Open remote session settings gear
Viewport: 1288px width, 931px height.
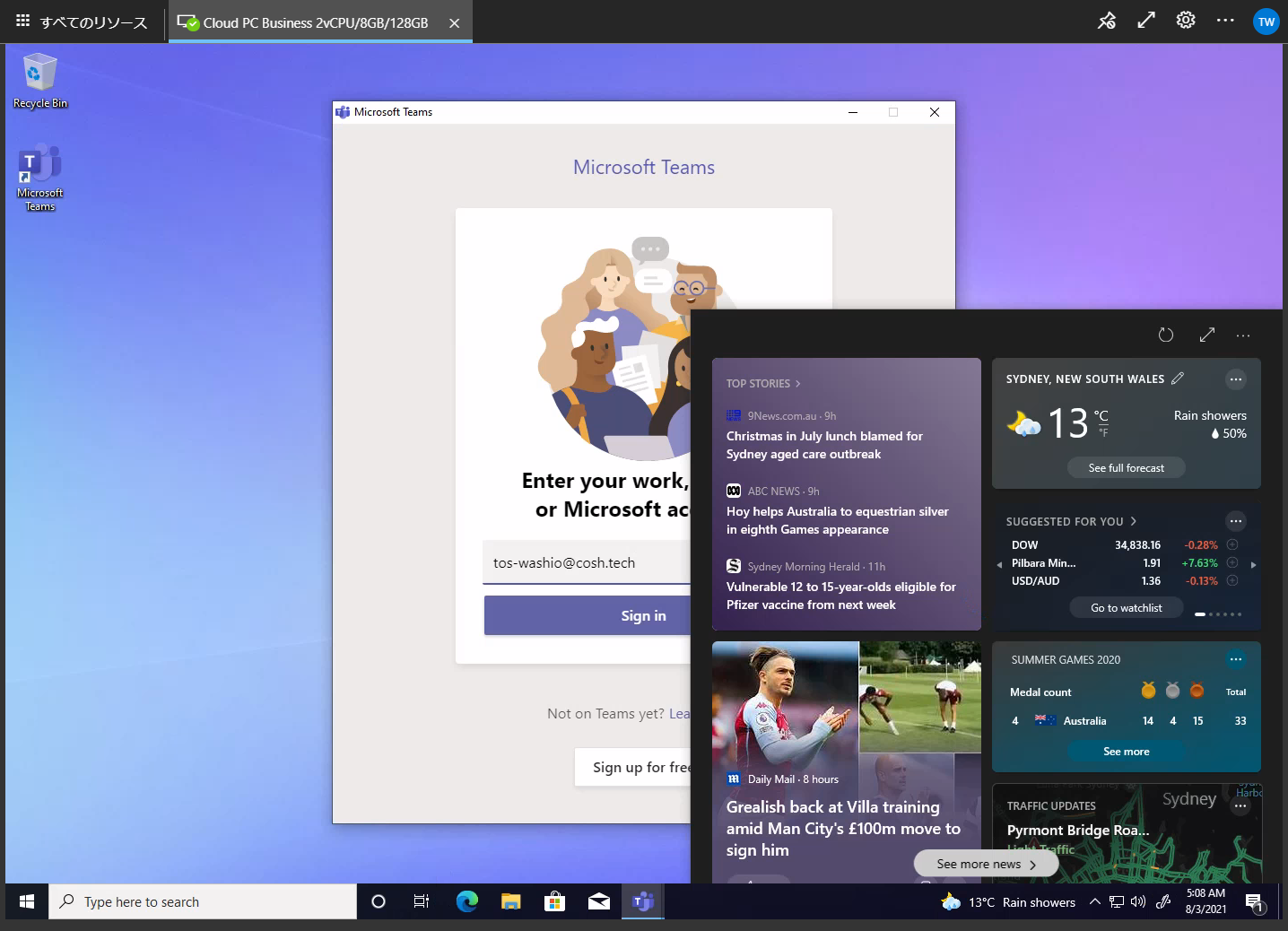[x=1186, y=21]
